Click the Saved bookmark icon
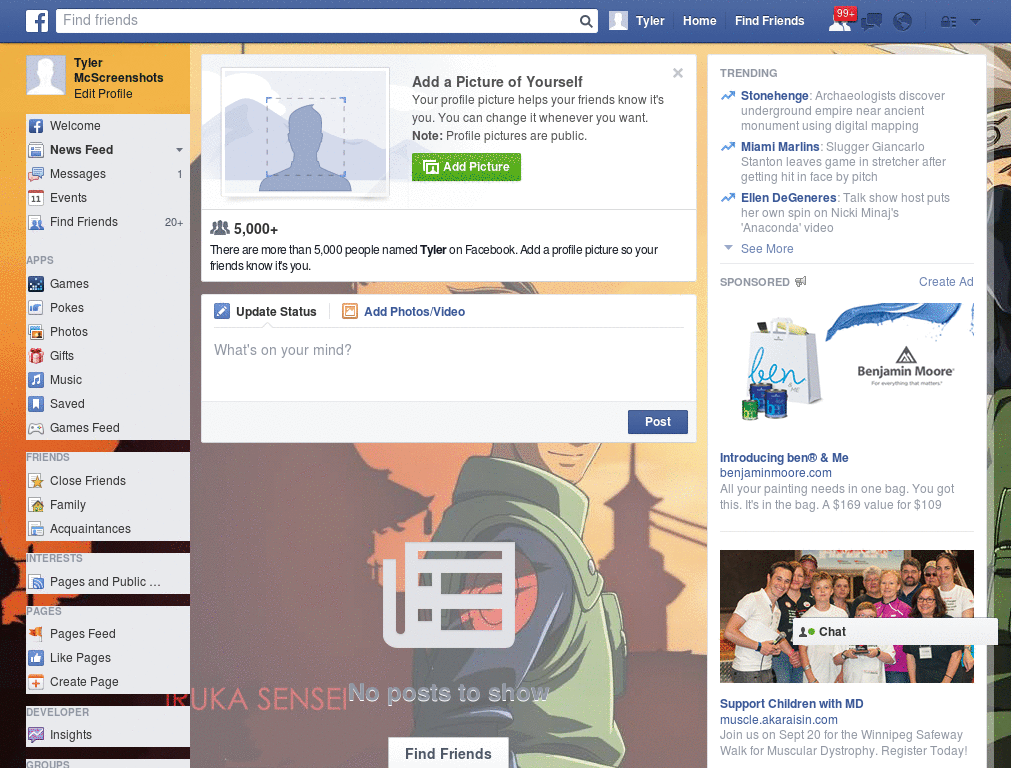Viewport: 1024px width, 768px height. pos(36,404)
